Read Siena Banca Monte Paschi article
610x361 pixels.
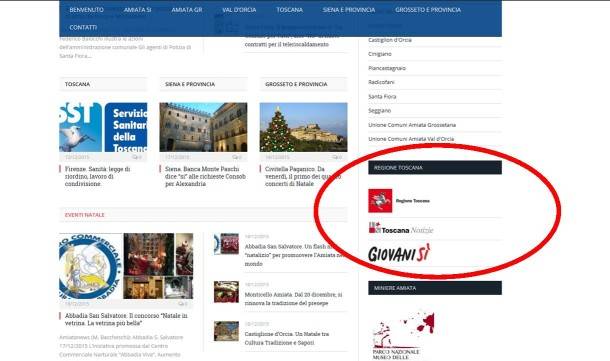pyautogui.click(x=205, y=176)
